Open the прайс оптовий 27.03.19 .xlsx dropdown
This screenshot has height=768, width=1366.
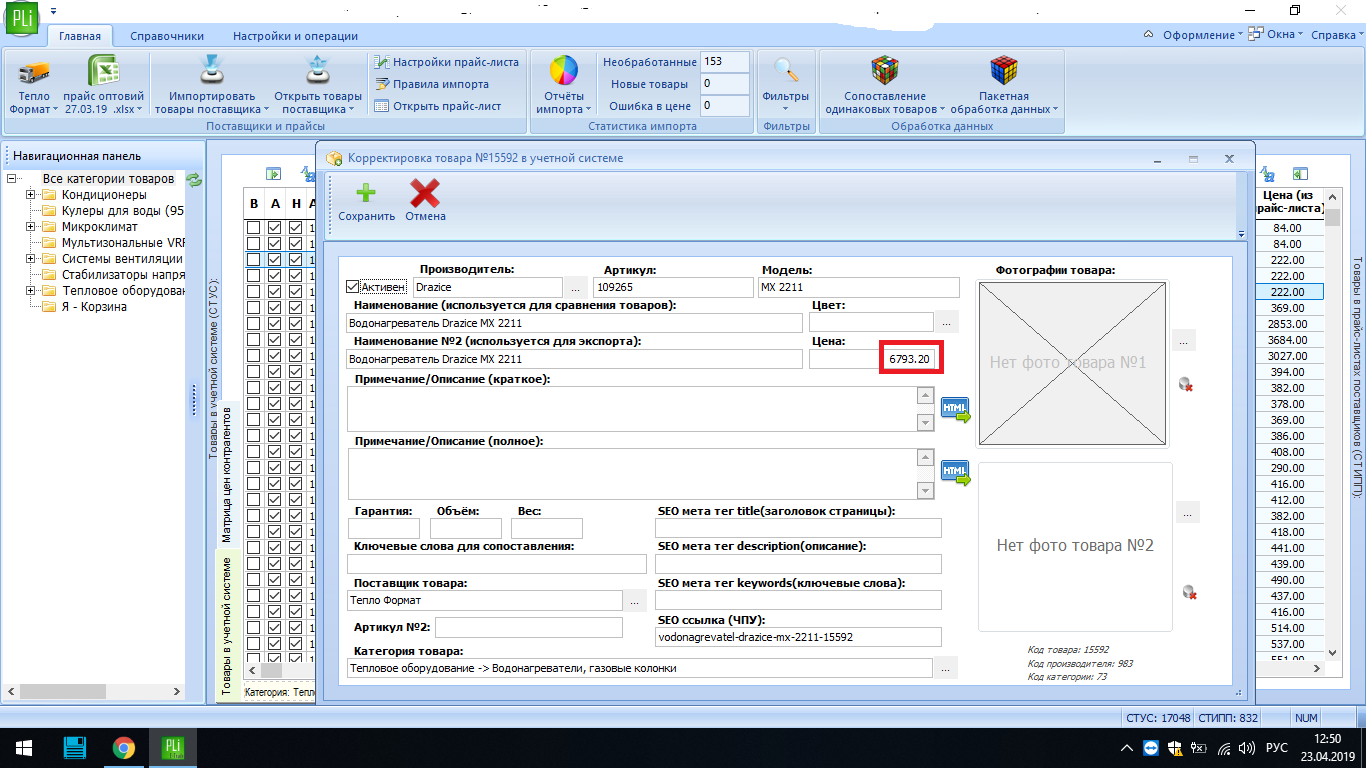pos(103,84)
